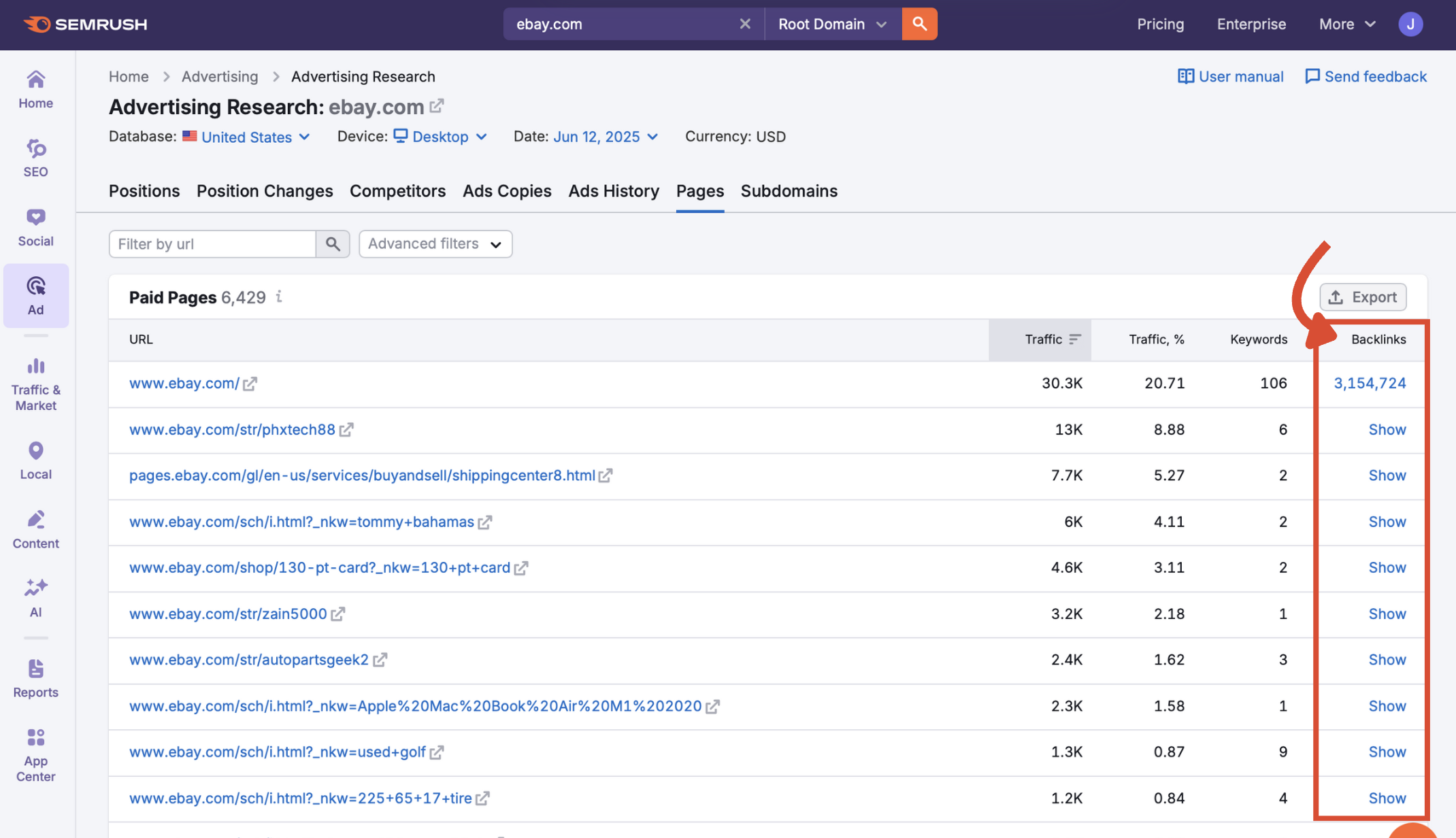Open the Subdomains tab
The image size is (1456, 838).
click(x=789, y=191)
